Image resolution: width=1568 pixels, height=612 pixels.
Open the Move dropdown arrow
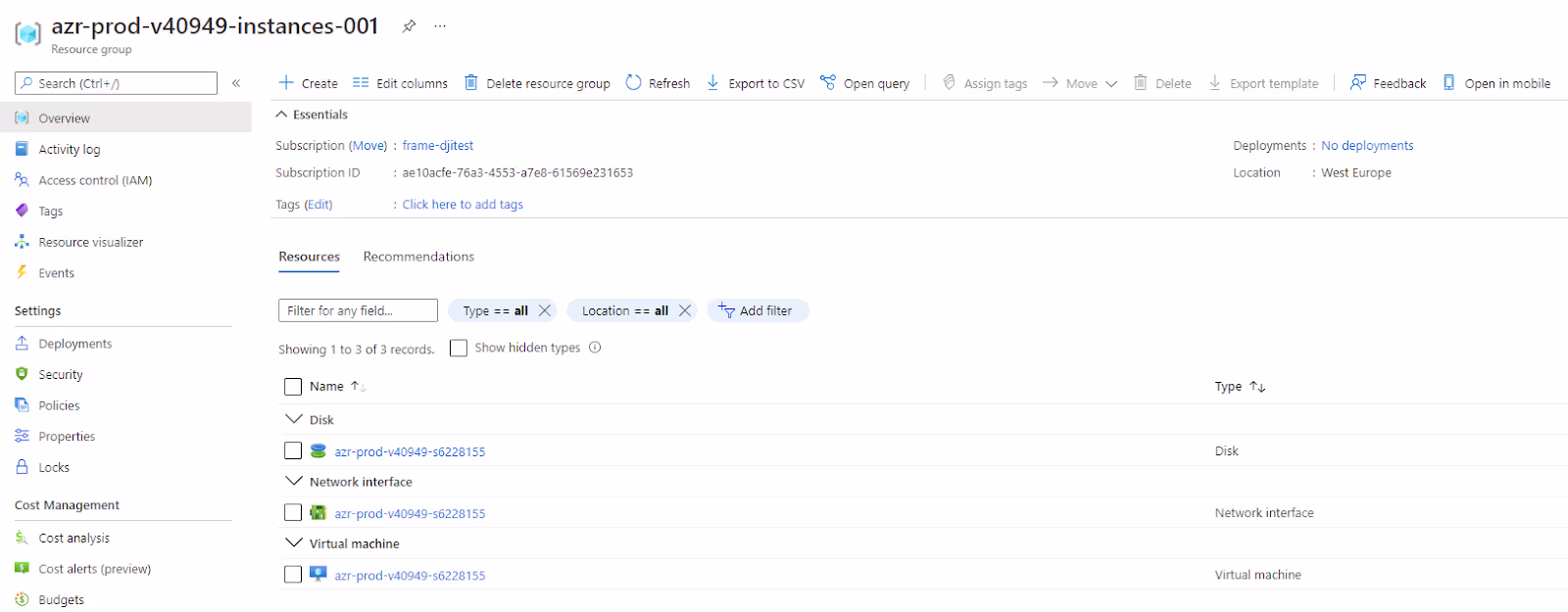coord(1111,84)
